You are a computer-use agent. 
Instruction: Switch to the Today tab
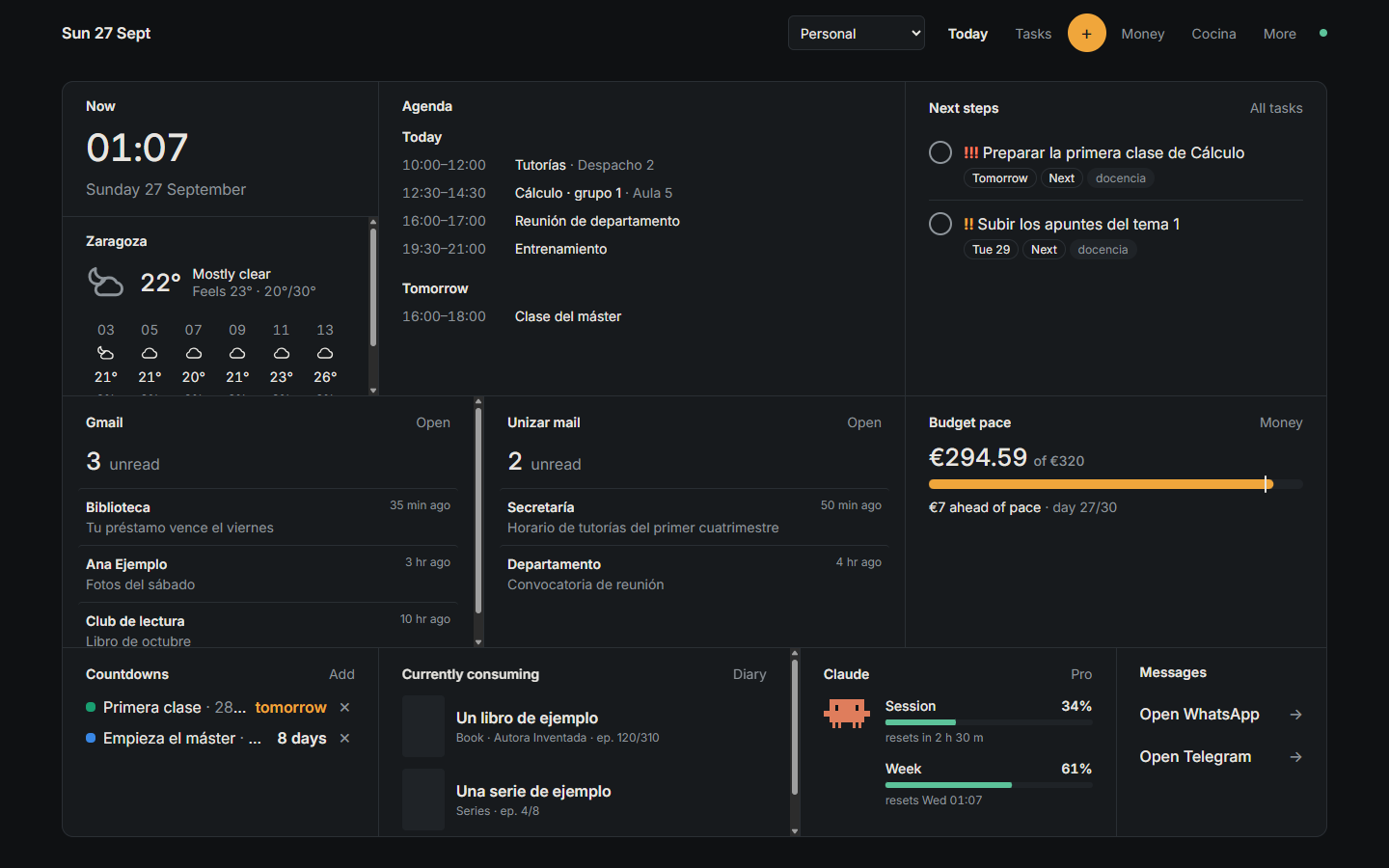point(967,34)
